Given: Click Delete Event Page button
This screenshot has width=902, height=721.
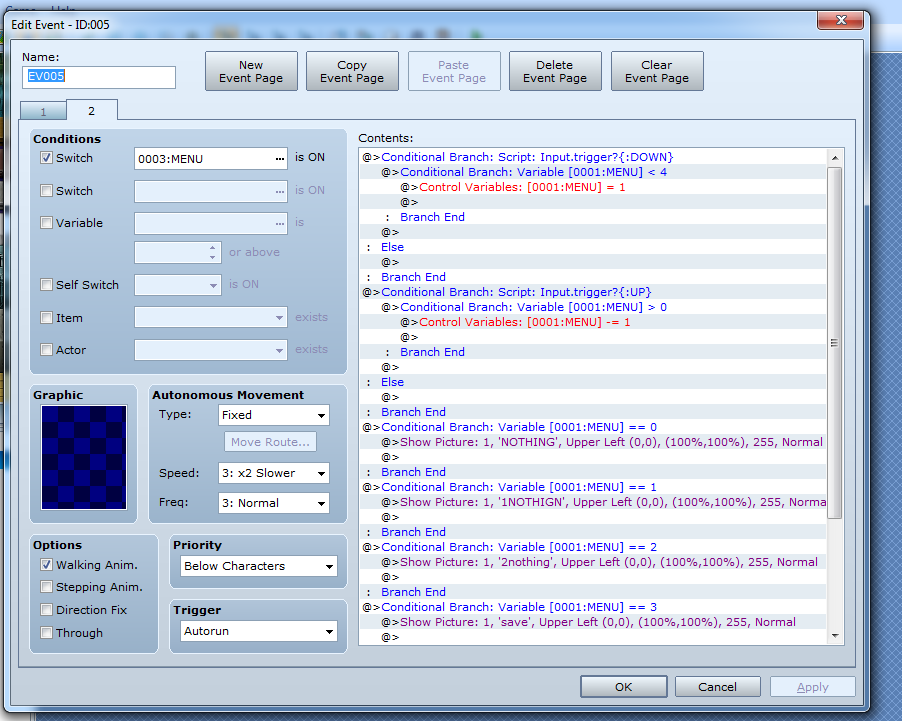Looking at the screenshot, I should pyautogui.click(x=555, y=71).
